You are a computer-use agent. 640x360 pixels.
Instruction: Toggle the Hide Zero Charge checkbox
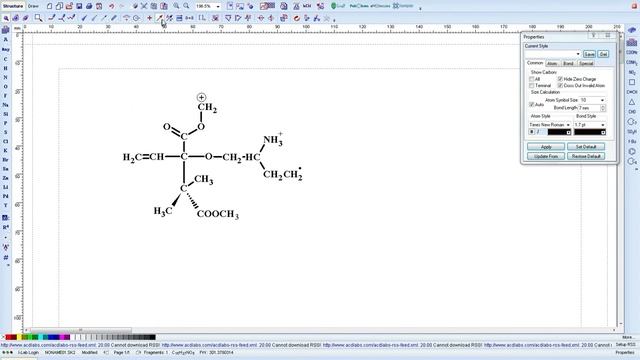tap(560, 79)
